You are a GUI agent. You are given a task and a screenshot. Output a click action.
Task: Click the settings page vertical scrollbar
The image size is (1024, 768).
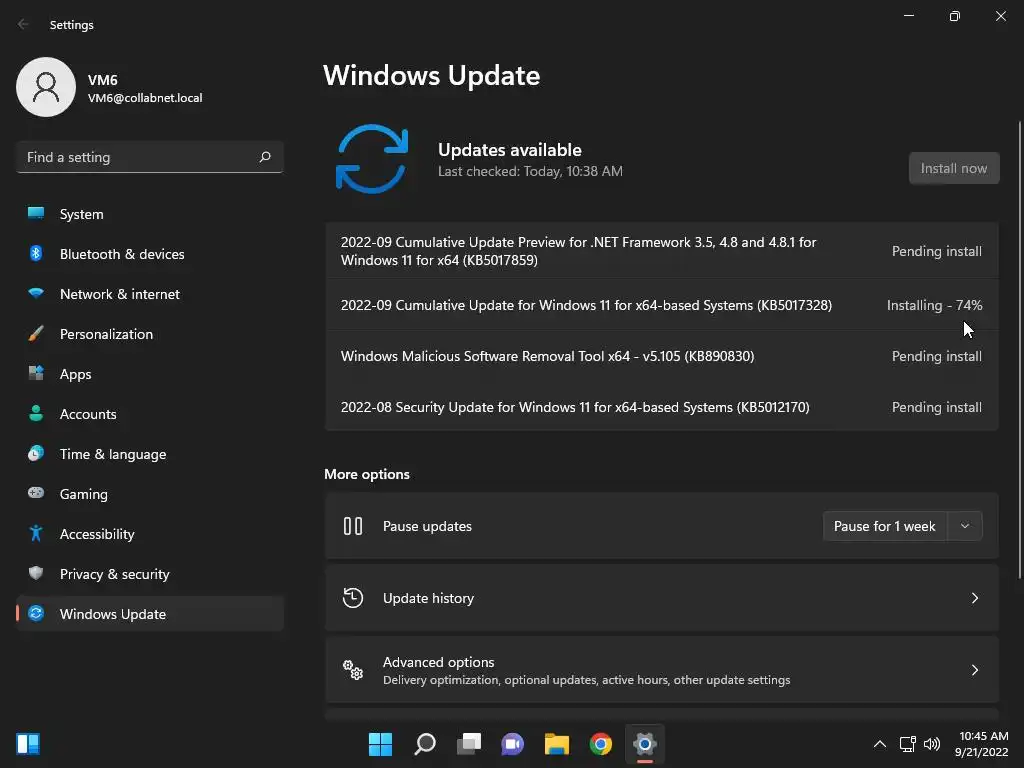[x=1019, y=349]
